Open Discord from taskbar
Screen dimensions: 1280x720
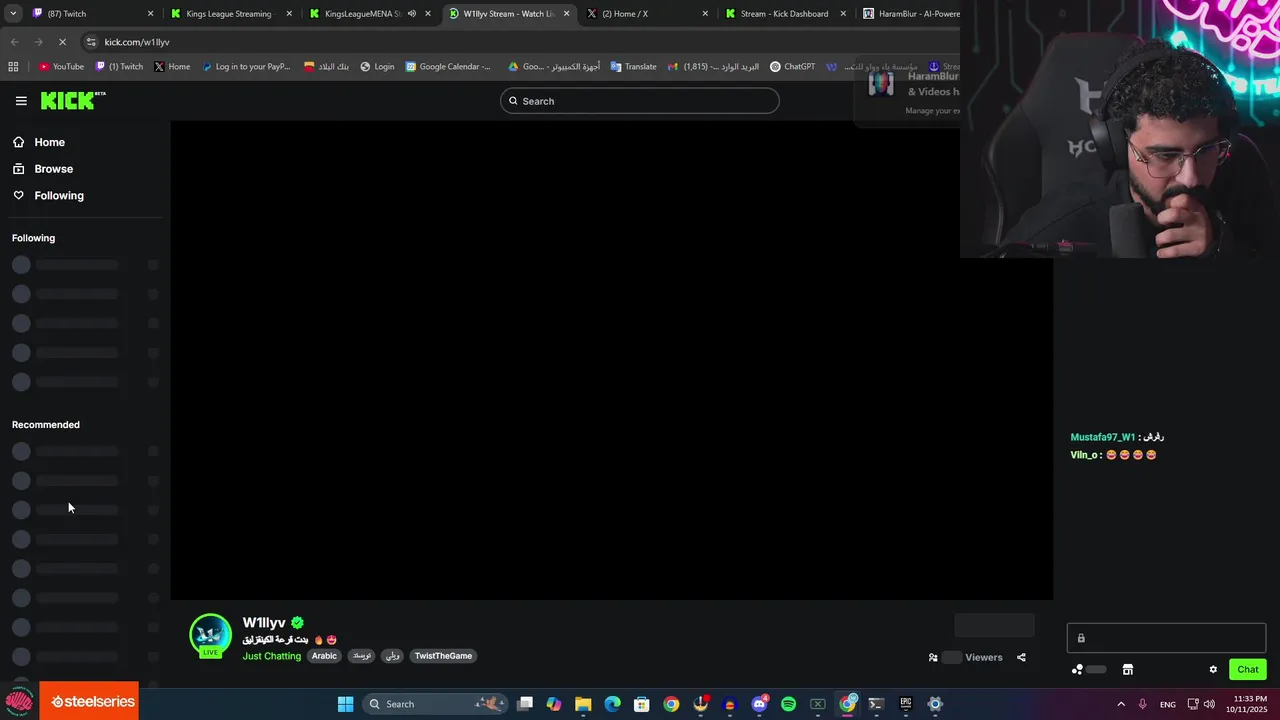(x=759, y=704)
